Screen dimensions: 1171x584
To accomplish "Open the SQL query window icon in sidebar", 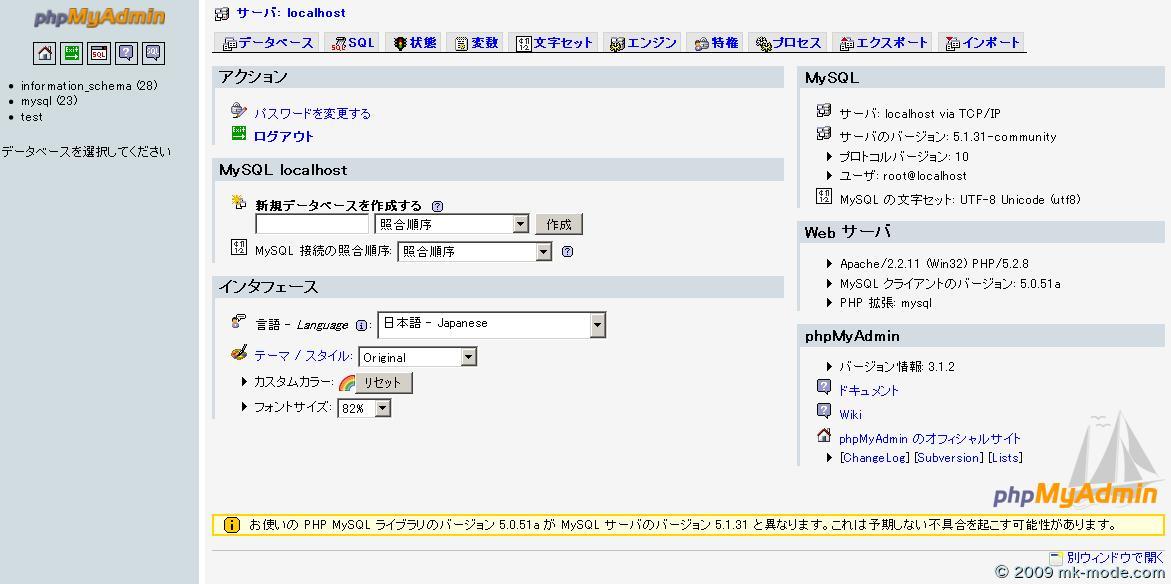I will [99, 53].
